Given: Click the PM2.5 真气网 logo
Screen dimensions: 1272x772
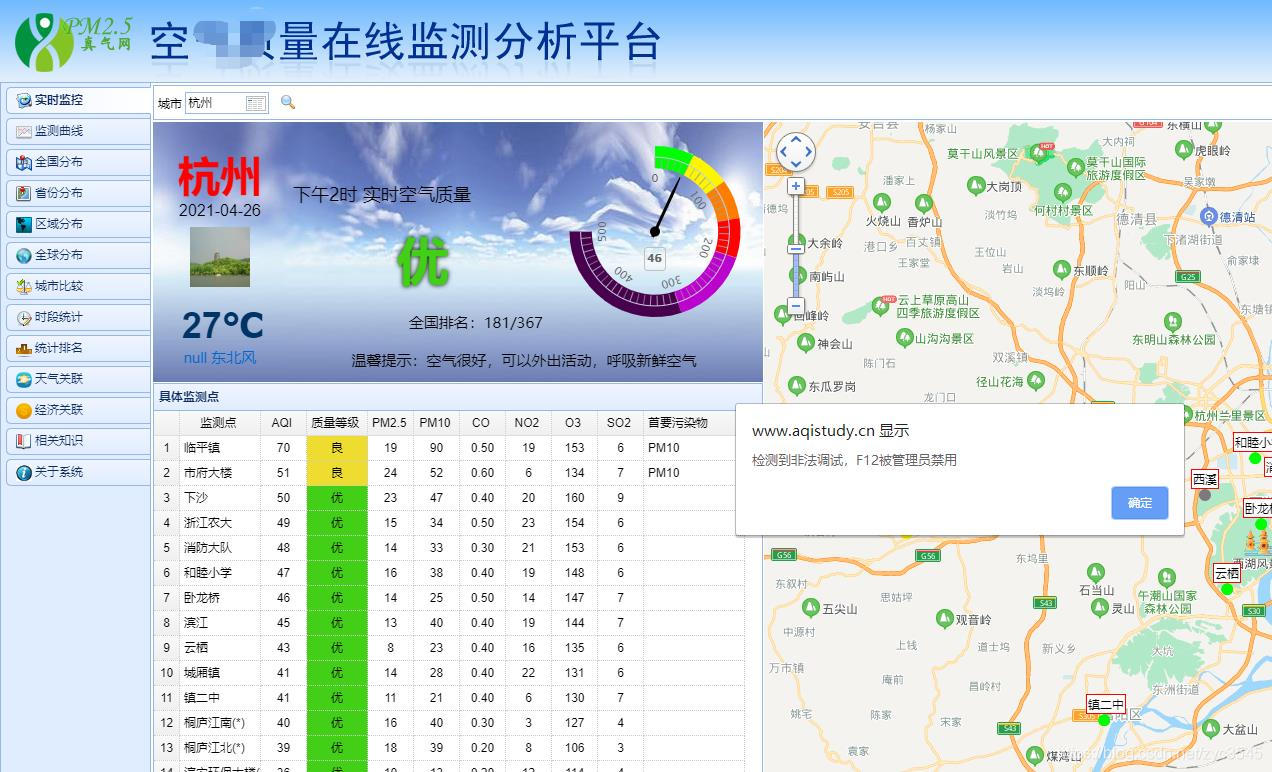Looking at the screenshot, I should (x=74, y=41).
